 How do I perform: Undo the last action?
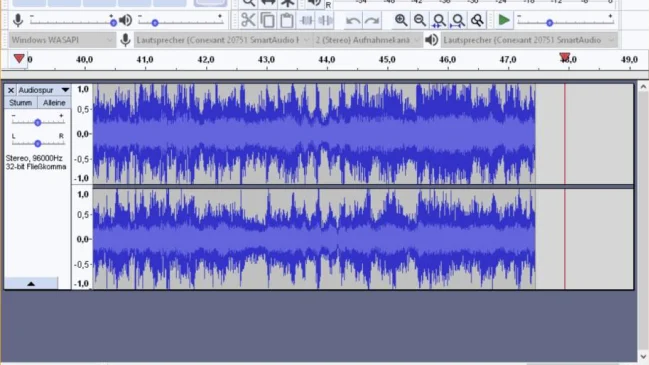pyautogui.click(x=353, y=20)
